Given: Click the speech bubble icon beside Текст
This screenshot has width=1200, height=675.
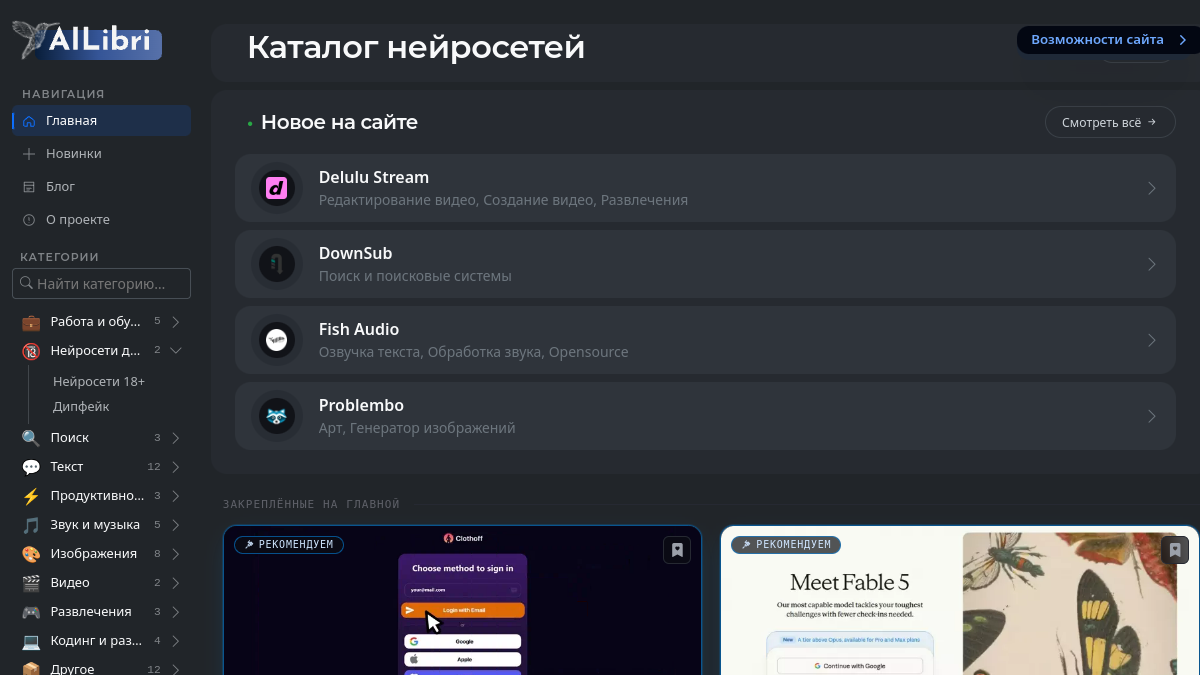Looking at the screenshot, I should (31, 467).
